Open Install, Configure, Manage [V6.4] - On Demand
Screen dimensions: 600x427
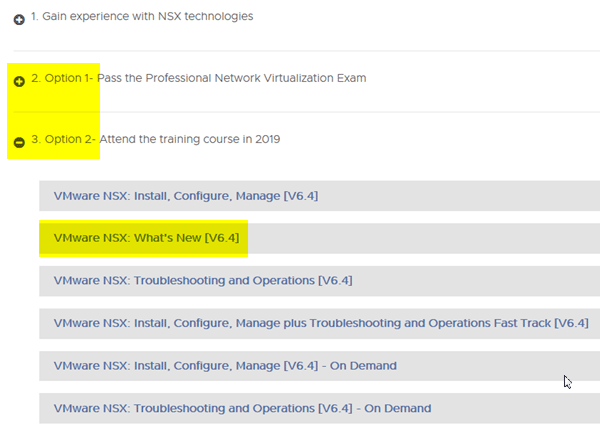(225, 366)
